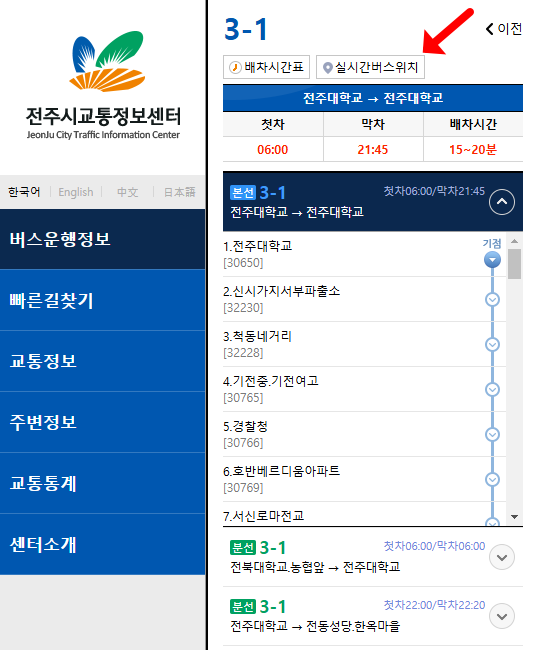The image size is (533, 650).
Task: Select stop 1.전주대학교 in list
Action: pyautogui.click(x=364, y=254)
